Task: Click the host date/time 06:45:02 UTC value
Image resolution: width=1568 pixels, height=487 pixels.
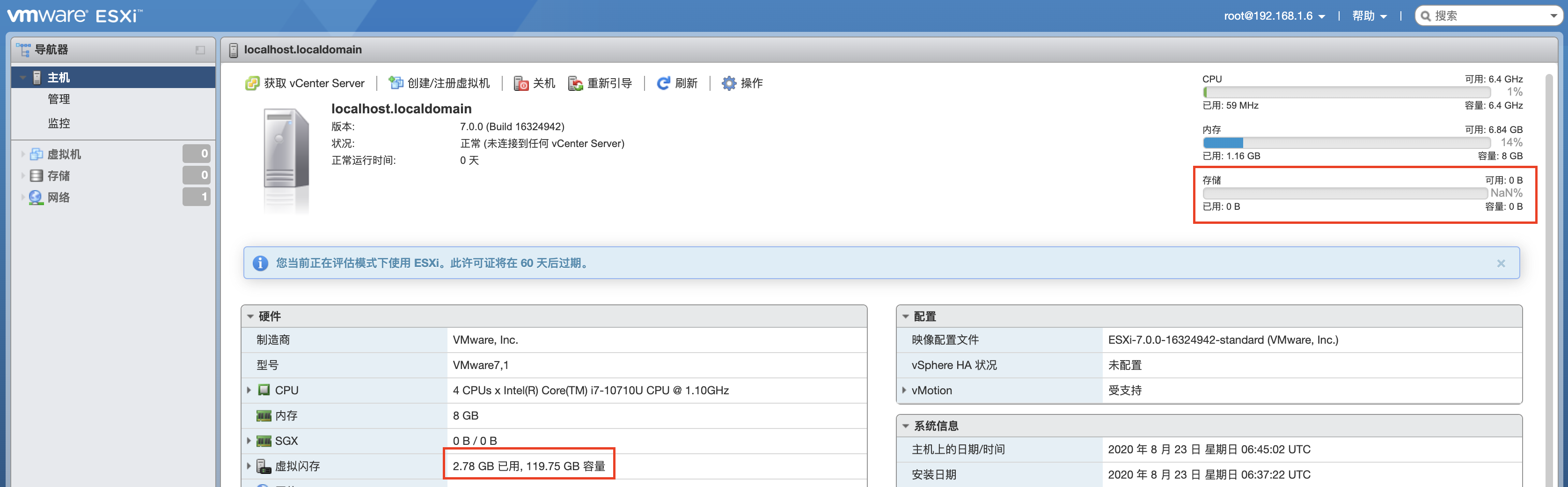Action: (x=1209, y=449)
